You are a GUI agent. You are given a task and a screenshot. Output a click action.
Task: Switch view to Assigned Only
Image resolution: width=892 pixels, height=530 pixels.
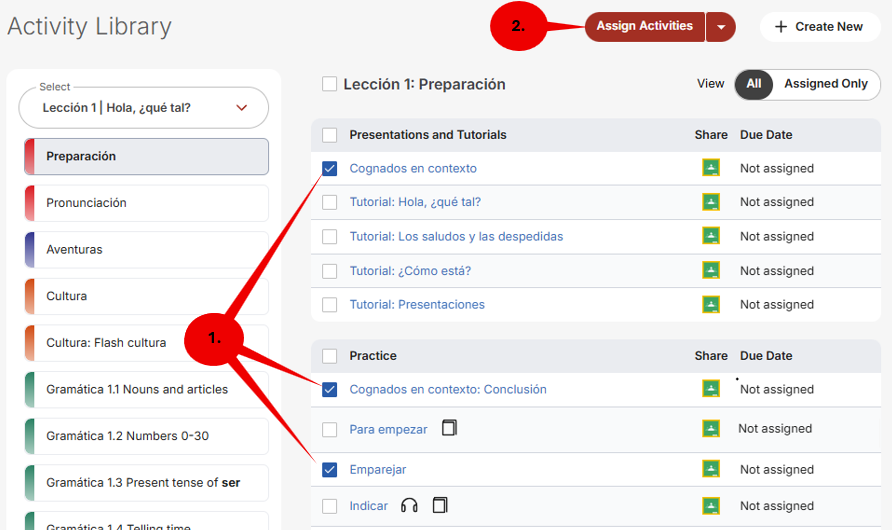click(x=826, y=84)
